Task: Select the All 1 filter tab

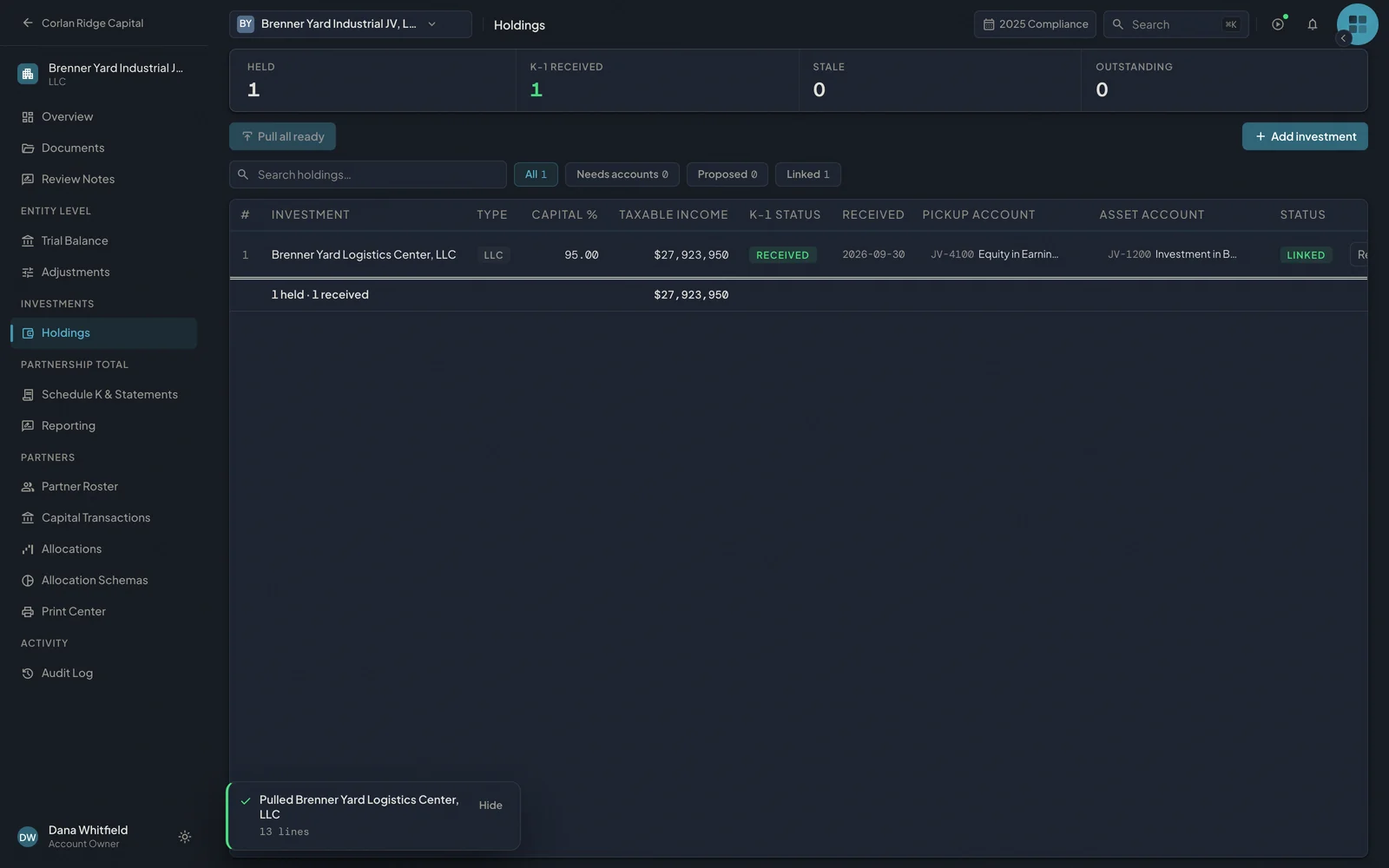Action: 536,174
